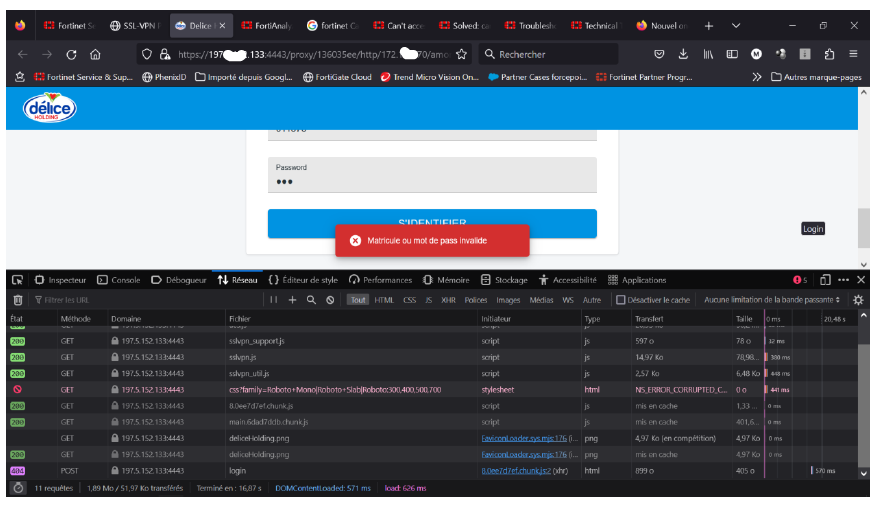Clear network requests with trash icon

[18, 300]
